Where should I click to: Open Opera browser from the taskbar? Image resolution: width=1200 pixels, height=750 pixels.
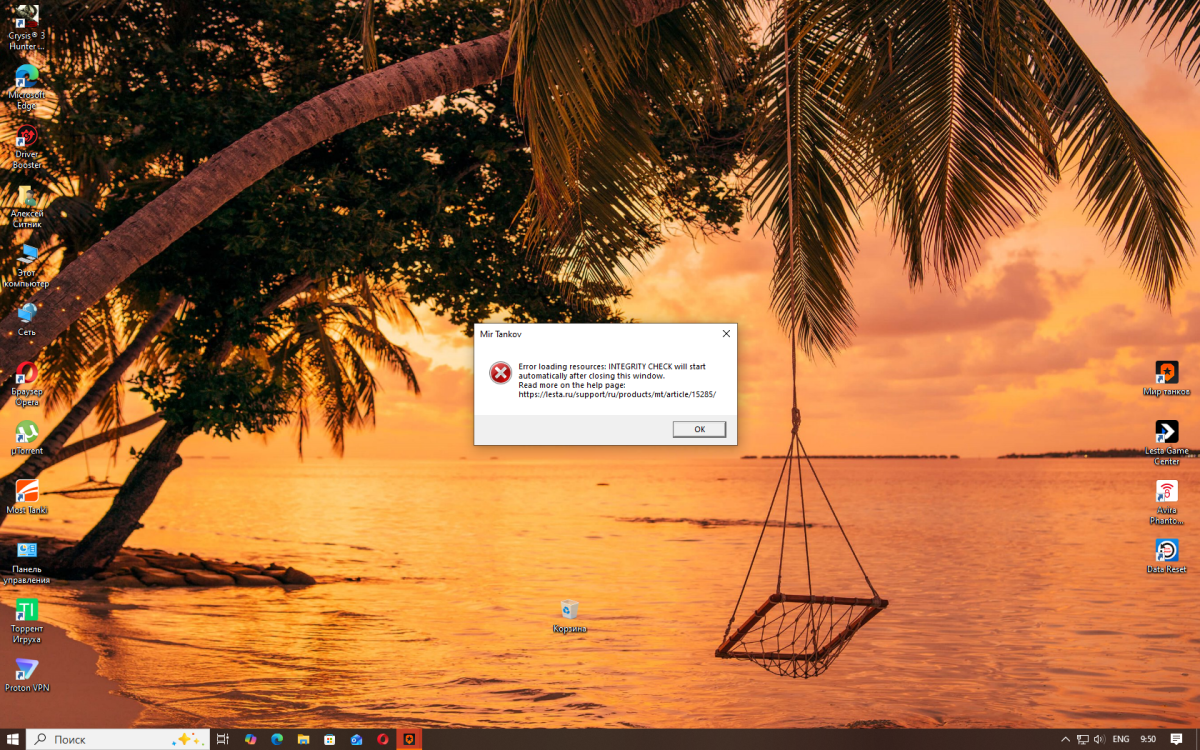click(x=383, y=739)
